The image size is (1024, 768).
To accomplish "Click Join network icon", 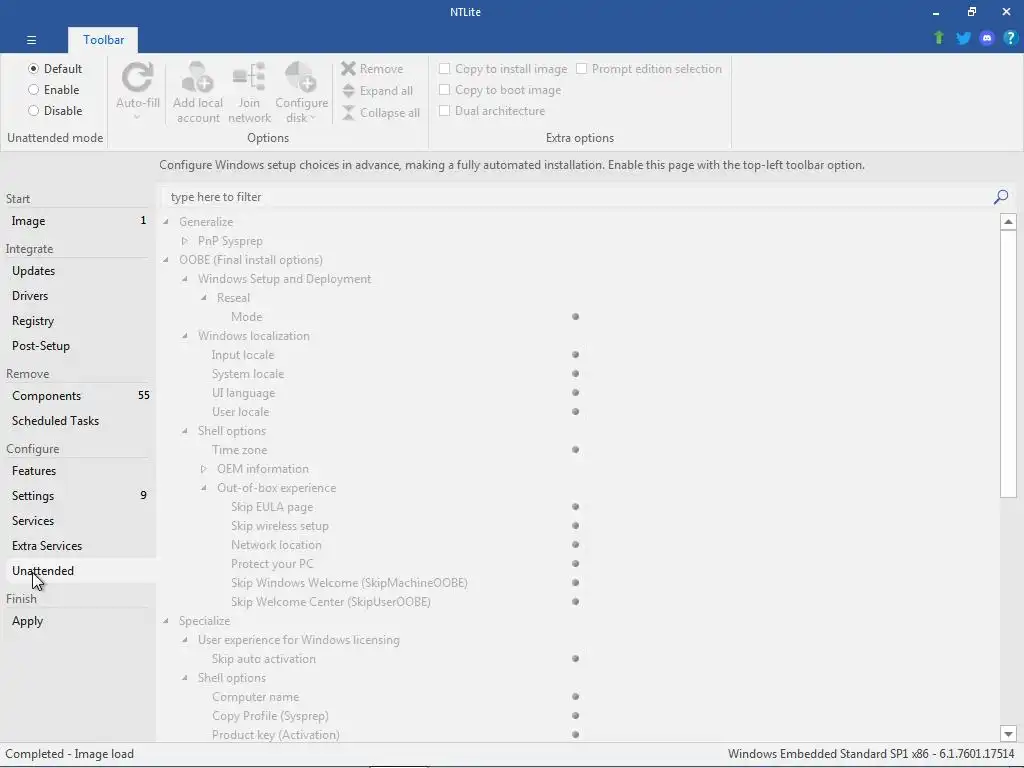I will 249,78.
